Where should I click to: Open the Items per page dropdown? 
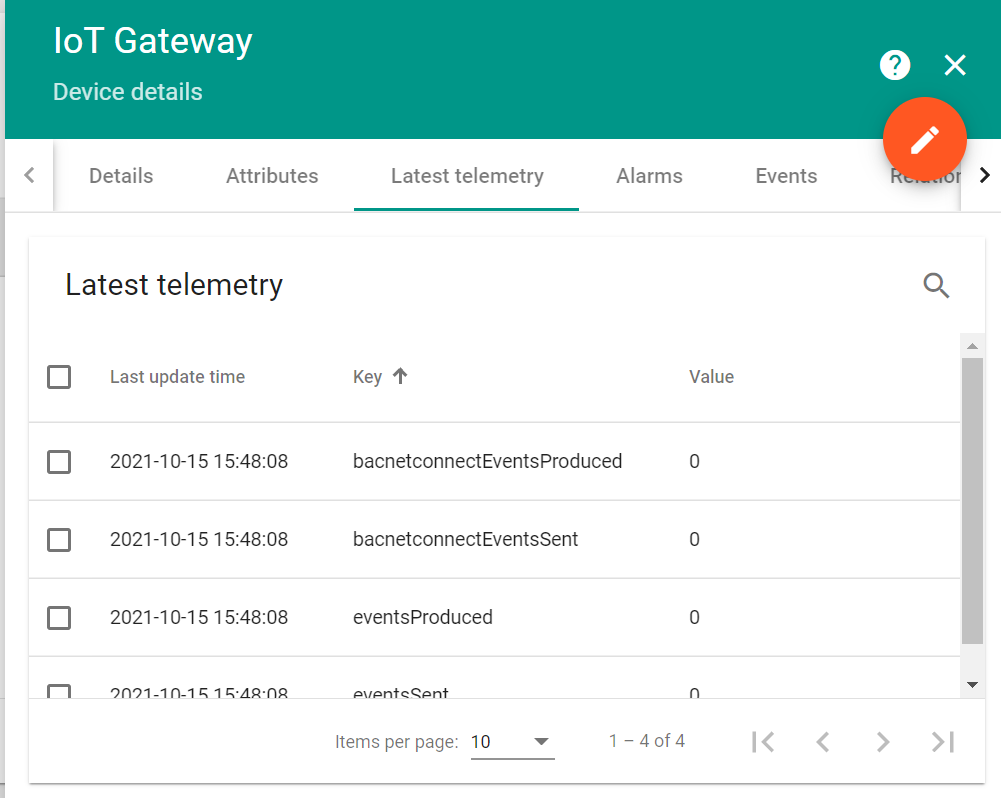pyautogui.click(x=511, y=741)
